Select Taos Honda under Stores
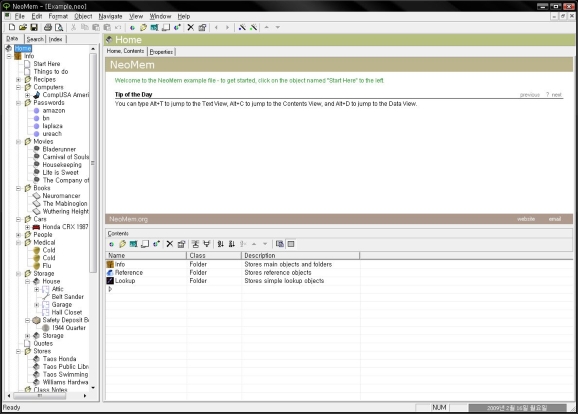The height and width of the screenshot is (414, 578). point(59,359)
